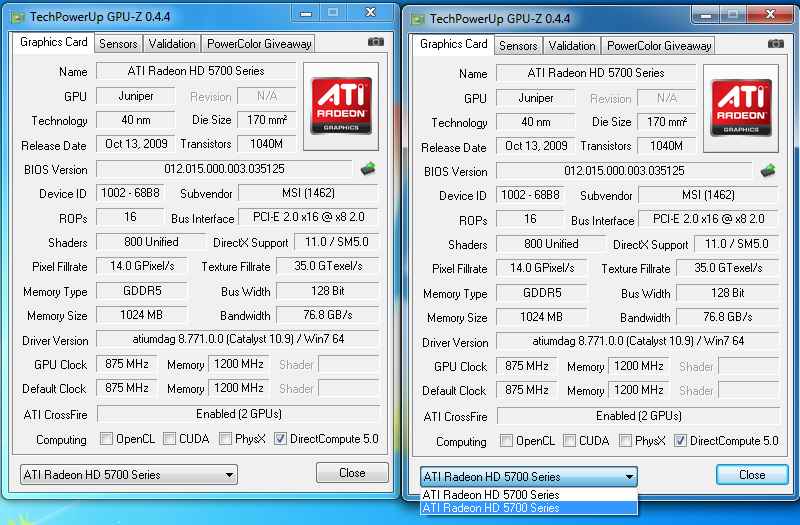Click the GPU-Z title bar icon in right window
Screen dimensions: 800x525
pyautogui.click(x=414, y=19)
